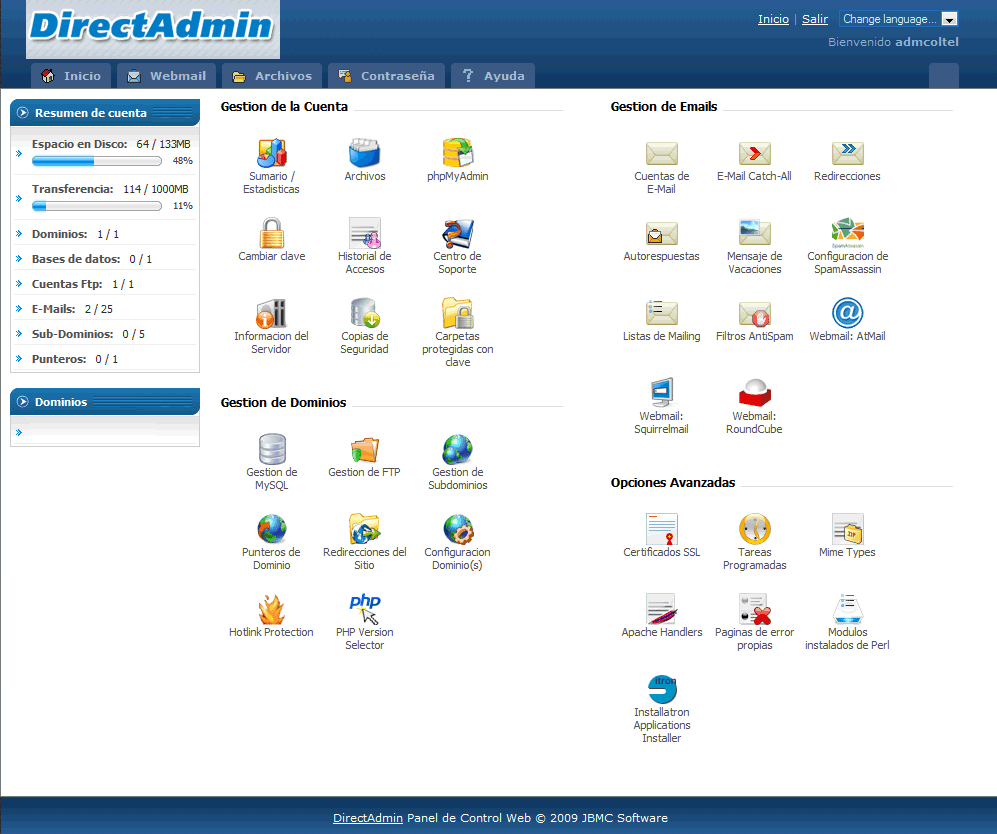The width and height of the screenshot is (997, 834).
Task: Switch to the Inicio tab
Action: [x=71, y=76]
